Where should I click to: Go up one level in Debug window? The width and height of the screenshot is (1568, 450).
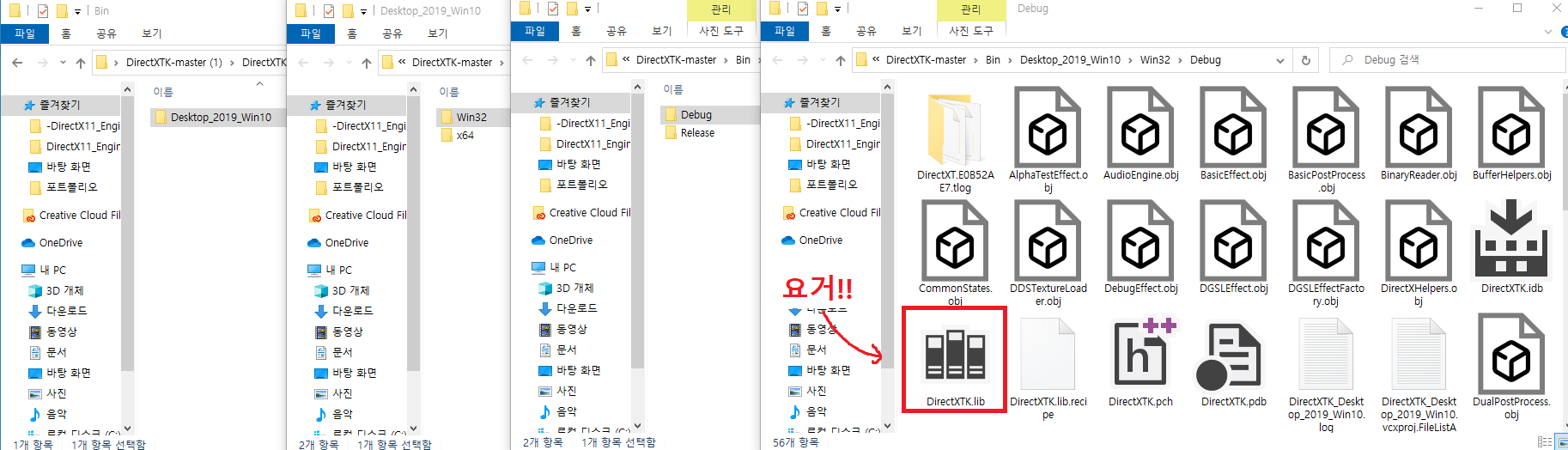[x=840, y=60]
